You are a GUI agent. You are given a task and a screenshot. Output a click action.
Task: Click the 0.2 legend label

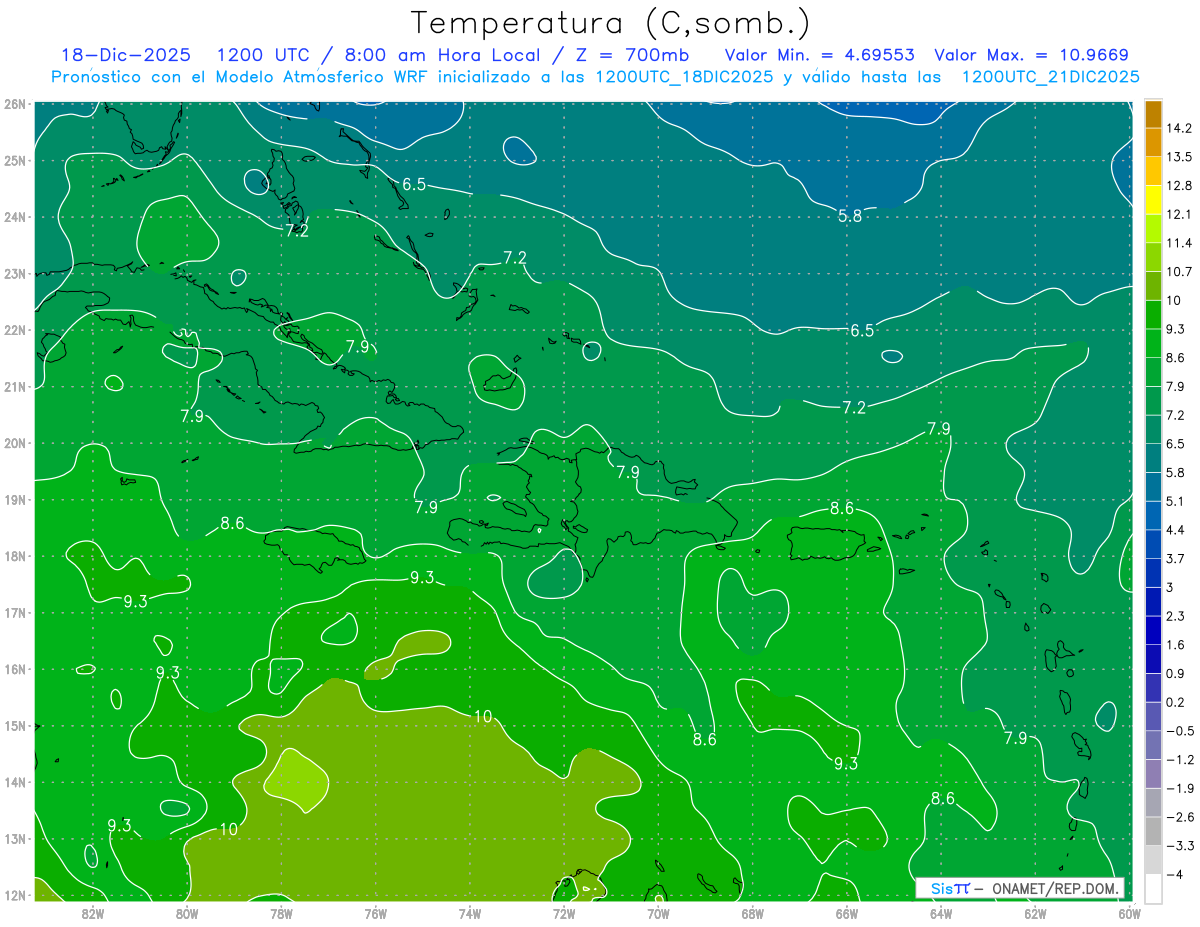(1176, 702)
